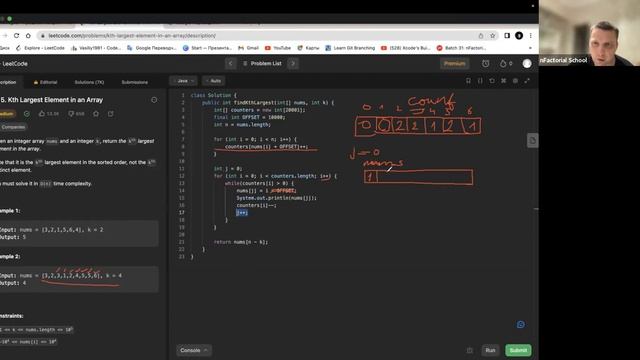Open the Java language dropdown

pos(184,81)
